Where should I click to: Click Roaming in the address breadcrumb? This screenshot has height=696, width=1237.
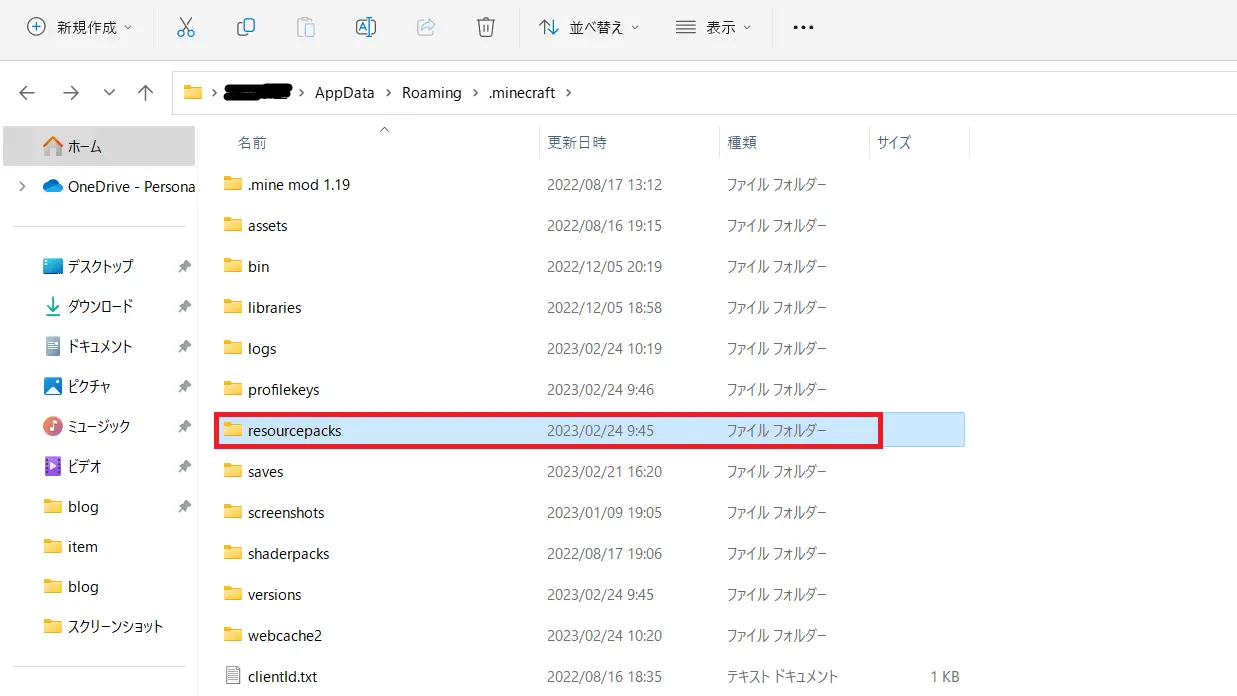(431, 93)
